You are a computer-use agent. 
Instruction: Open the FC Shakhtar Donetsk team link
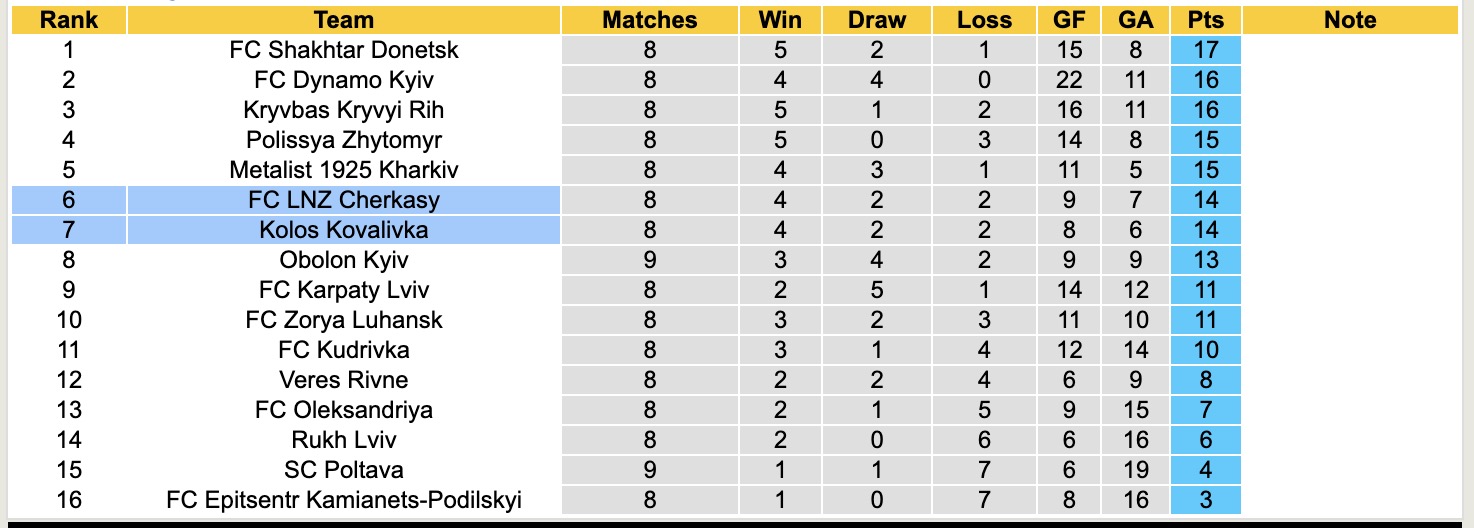(x=343, y=50)
